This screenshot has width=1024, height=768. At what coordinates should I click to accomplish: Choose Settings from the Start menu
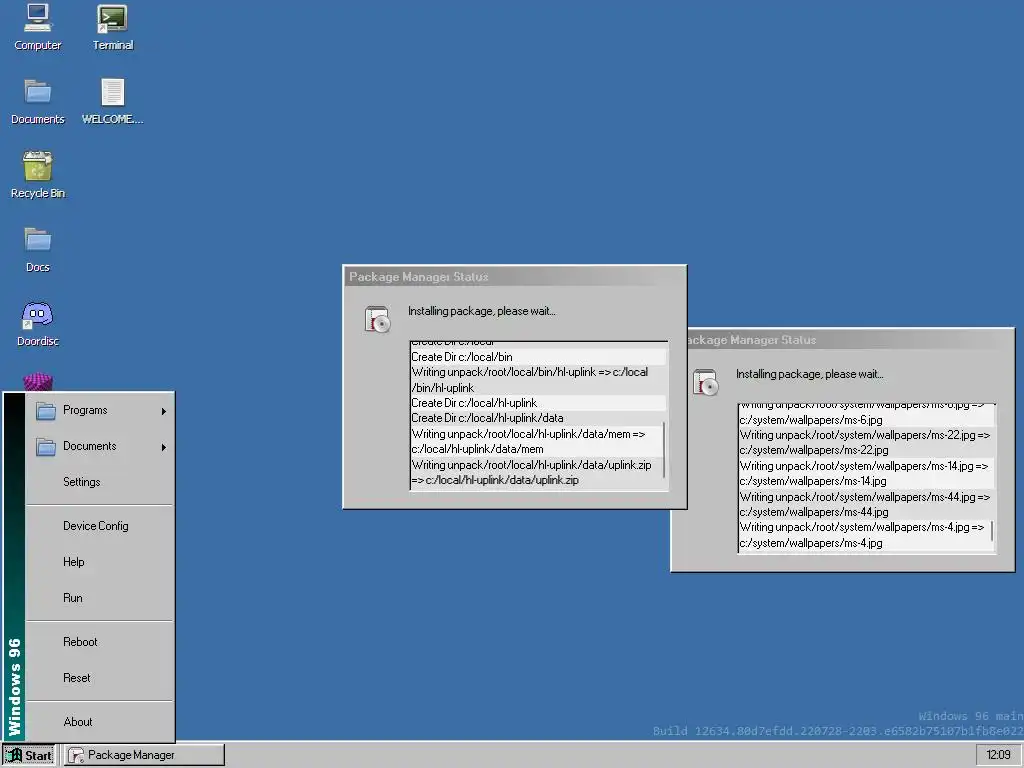tap(100, 482)
